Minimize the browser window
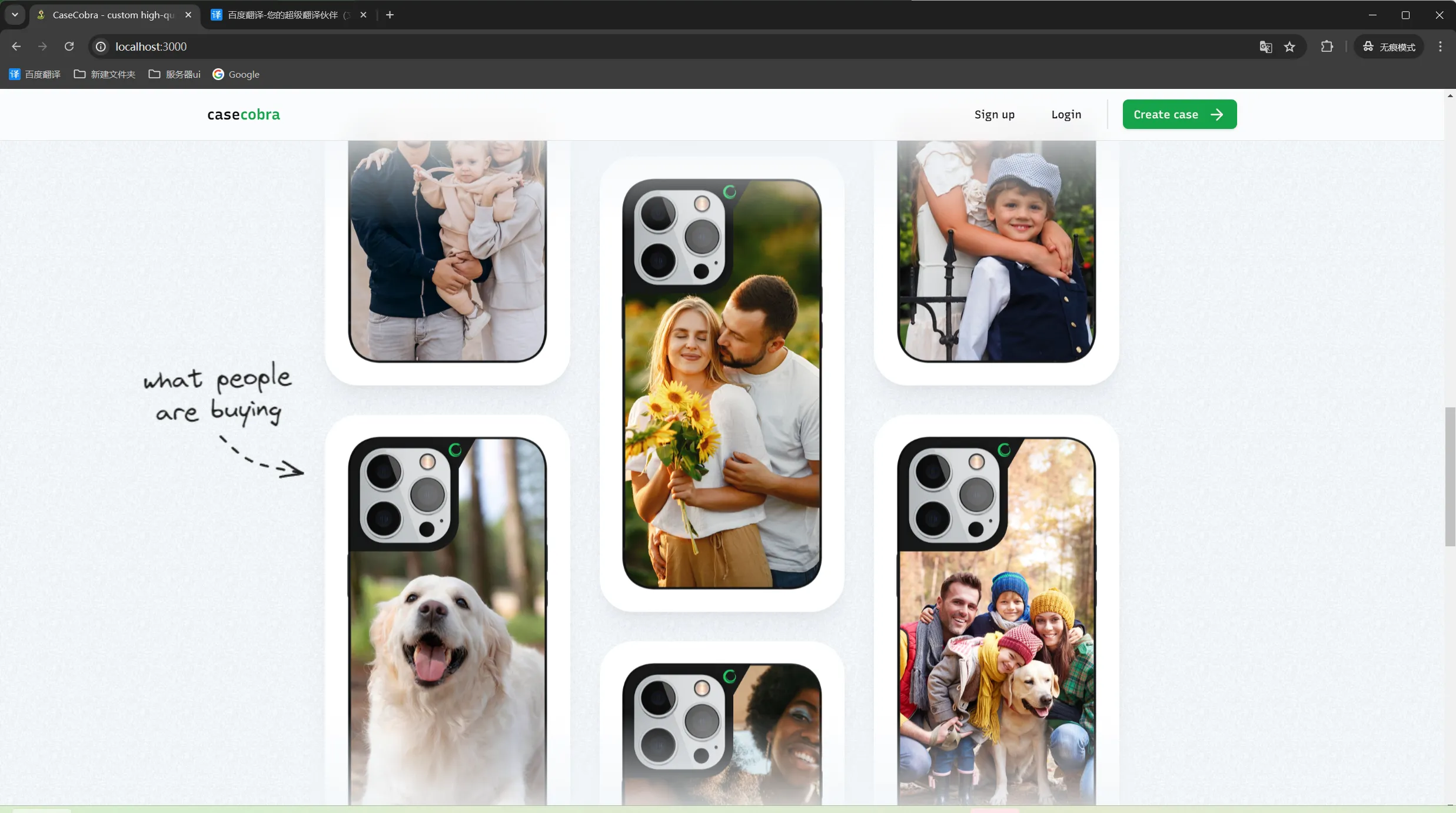The height and width of the screenshot is (813, 1456). pyautogui.click(x=1372, y=15)
